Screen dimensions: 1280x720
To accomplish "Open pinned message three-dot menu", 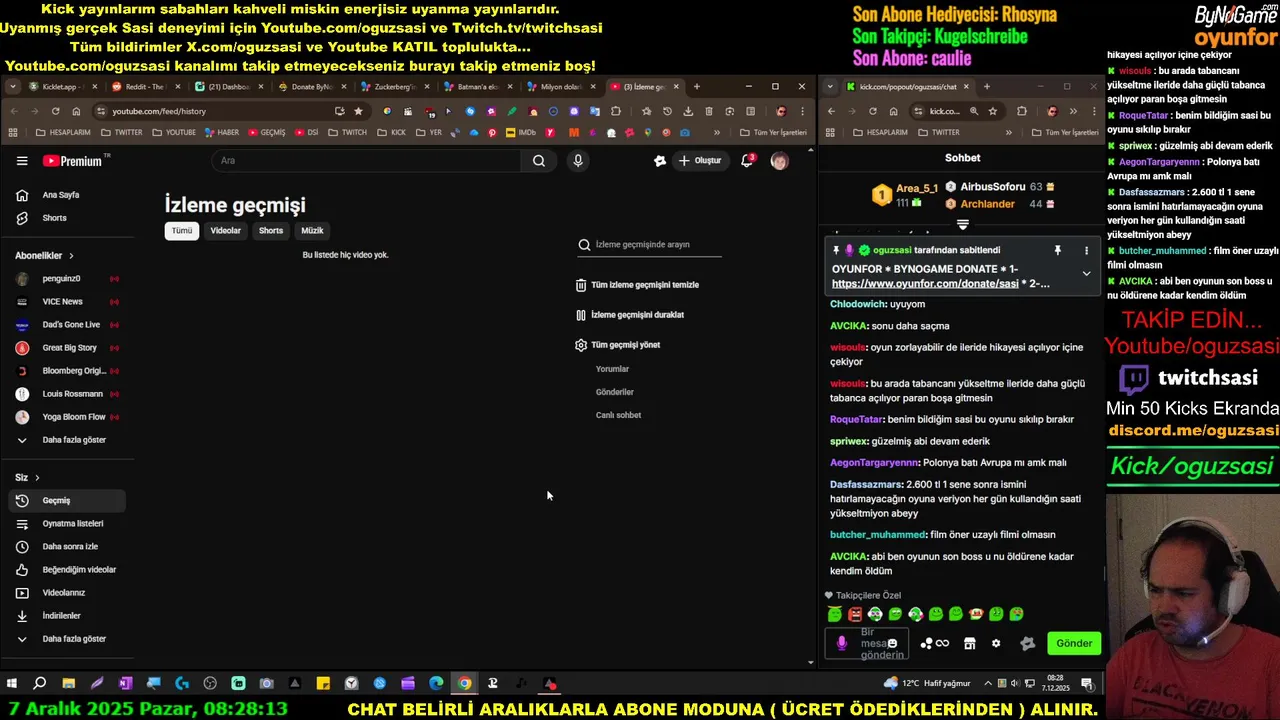I will (x=1086, y=250).
